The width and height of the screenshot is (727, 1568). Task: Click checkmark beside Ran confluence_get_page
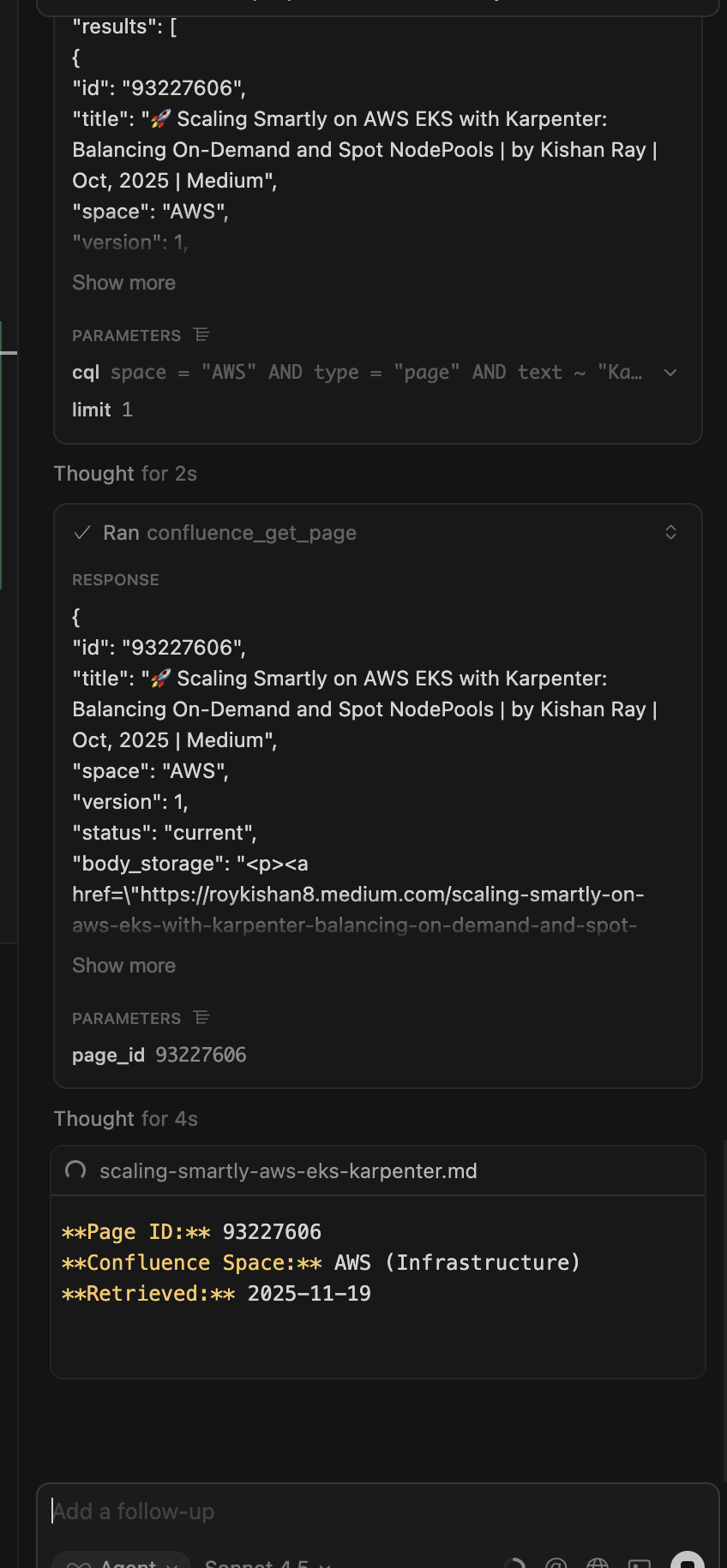click(82, 533)
